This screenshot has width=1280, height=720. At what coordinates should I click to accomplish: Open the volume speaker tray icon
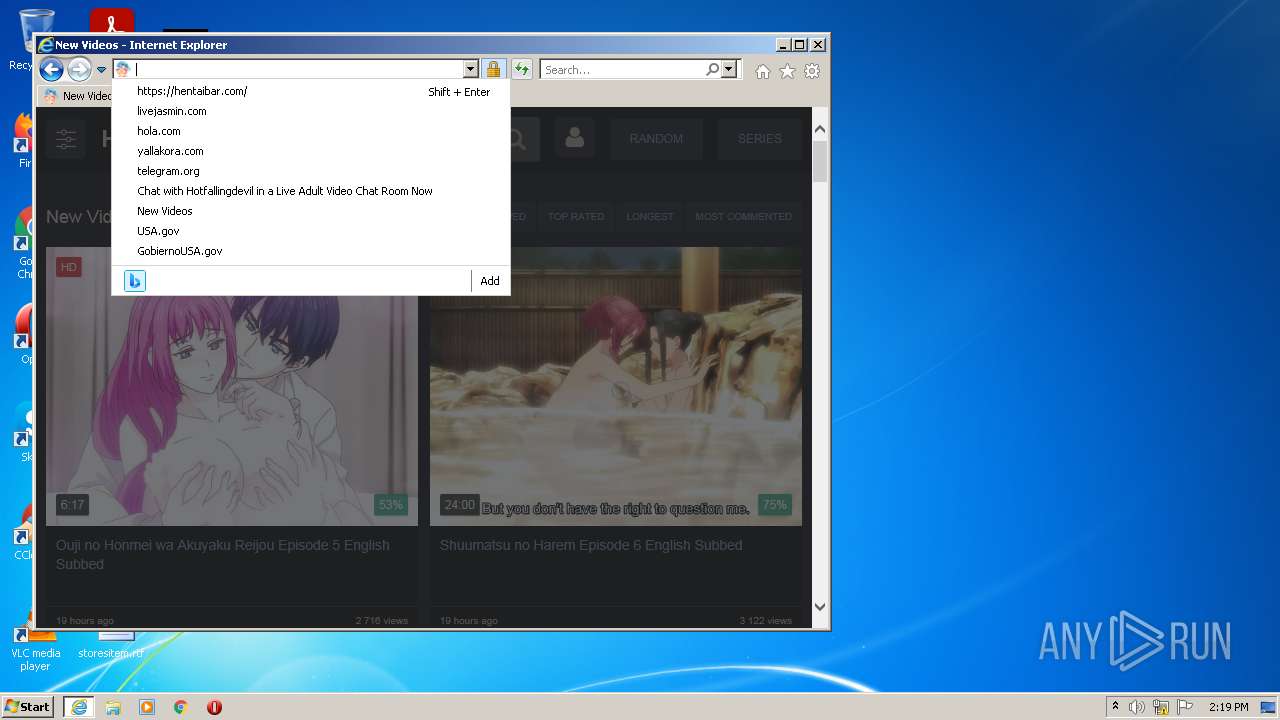[1136, 707]
